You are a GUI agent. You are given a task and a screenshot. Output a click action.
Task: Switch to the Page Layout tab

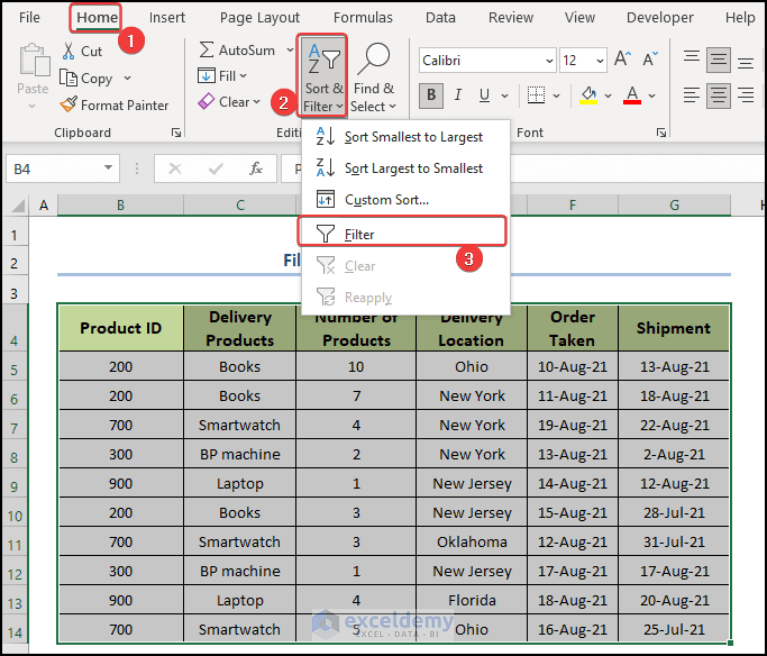click(259, 18)
